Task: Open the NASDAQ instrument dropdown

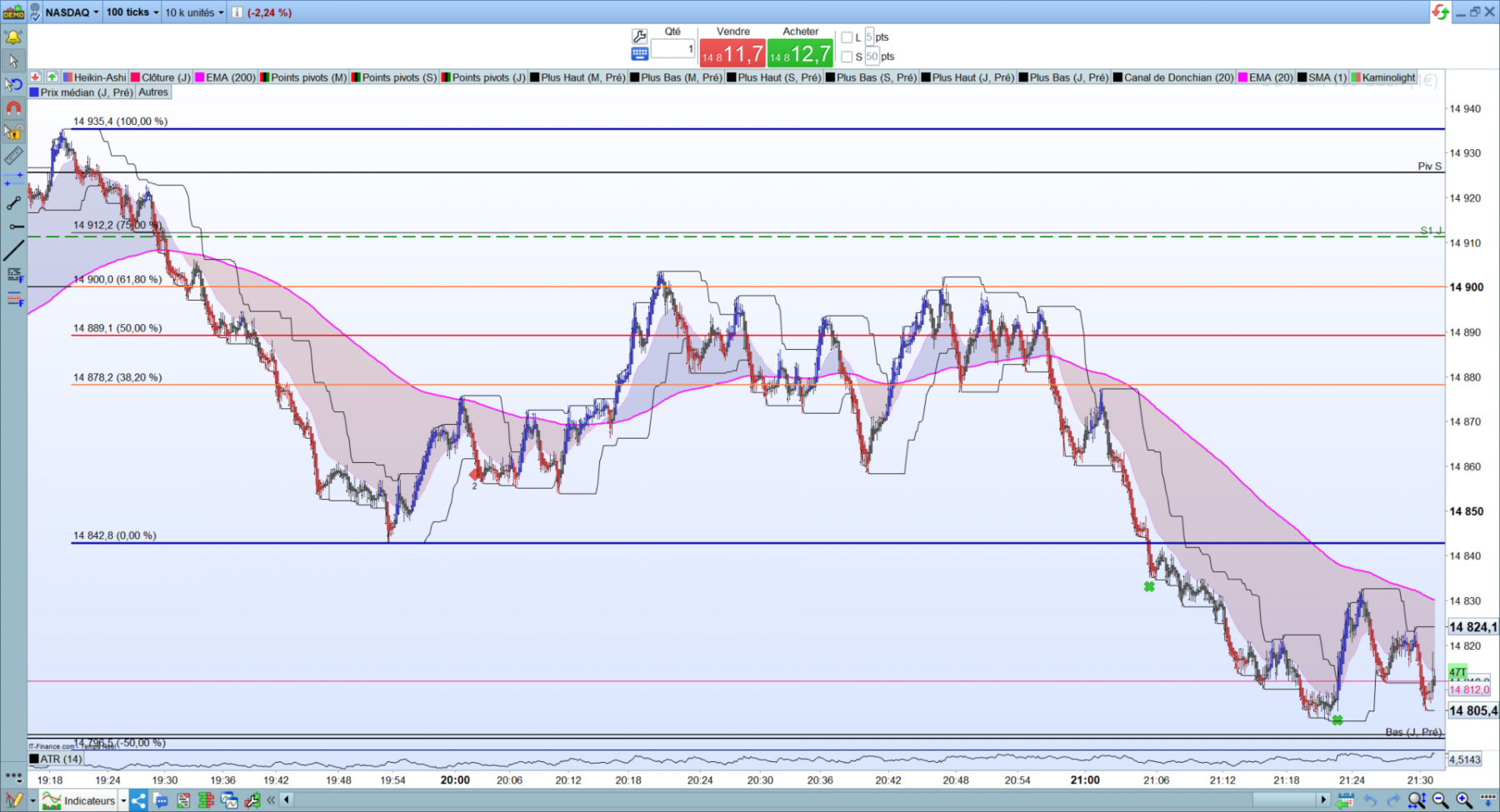Action: pos(72,12)
